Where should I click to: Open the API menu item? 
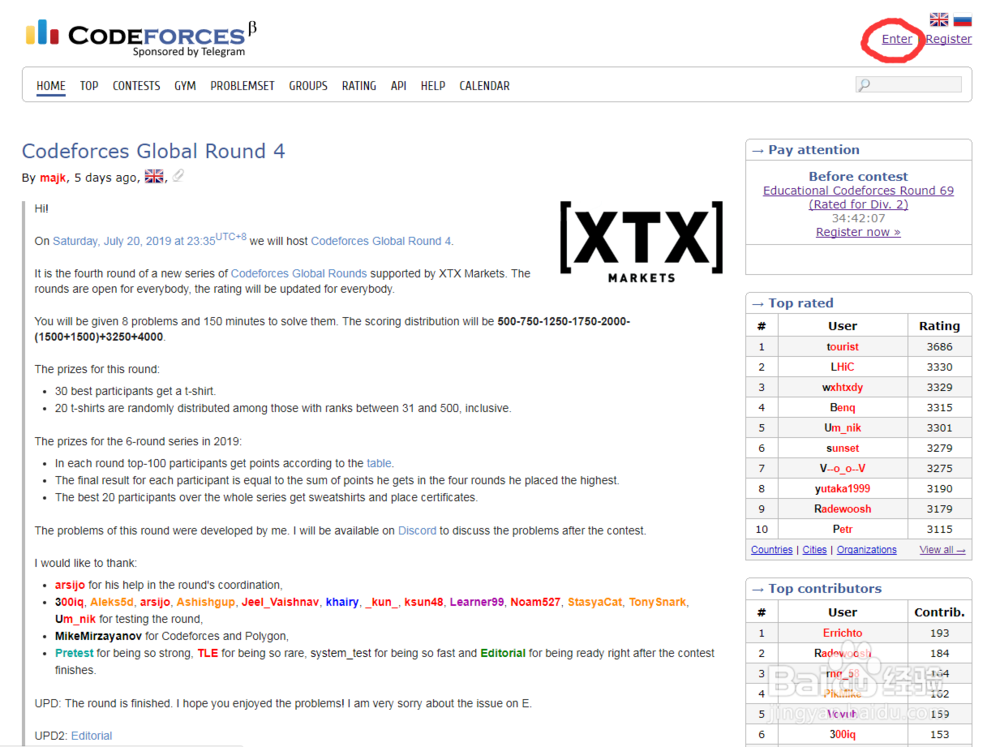pyautogui.click(x=399, y=85)
